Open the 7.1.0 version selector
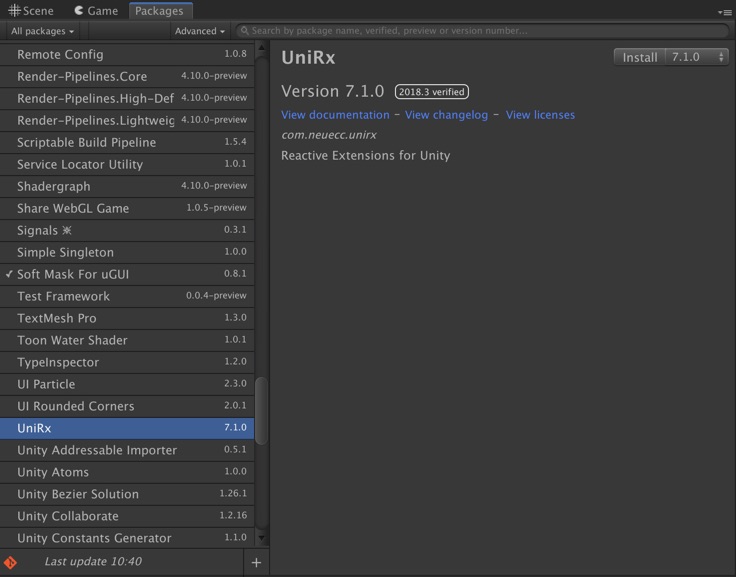 coord(698,57)
